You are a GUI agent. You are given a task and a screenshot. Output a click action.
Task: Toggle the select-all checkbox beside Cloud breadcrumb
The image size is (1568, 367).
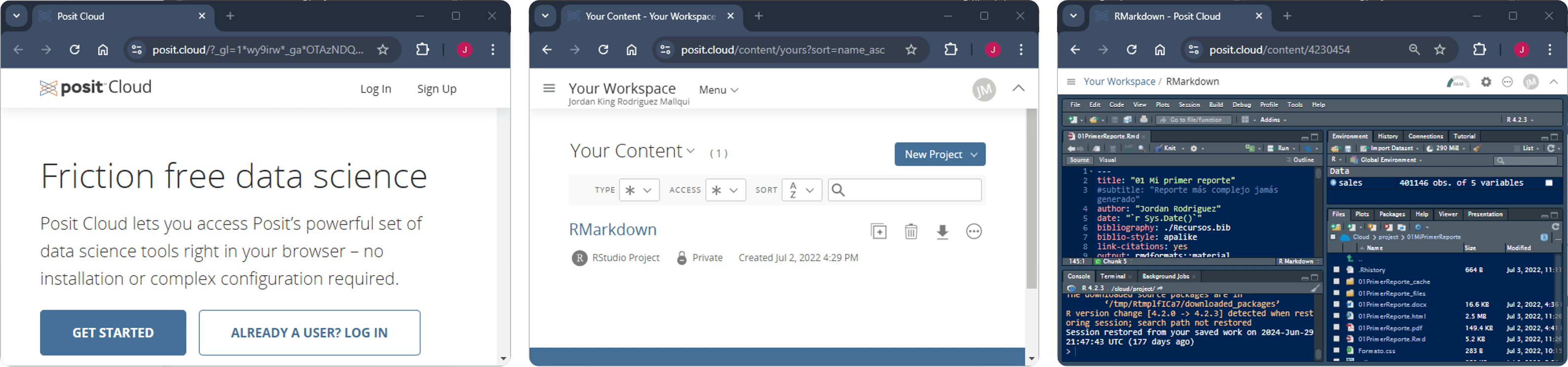coord(1333,238)
